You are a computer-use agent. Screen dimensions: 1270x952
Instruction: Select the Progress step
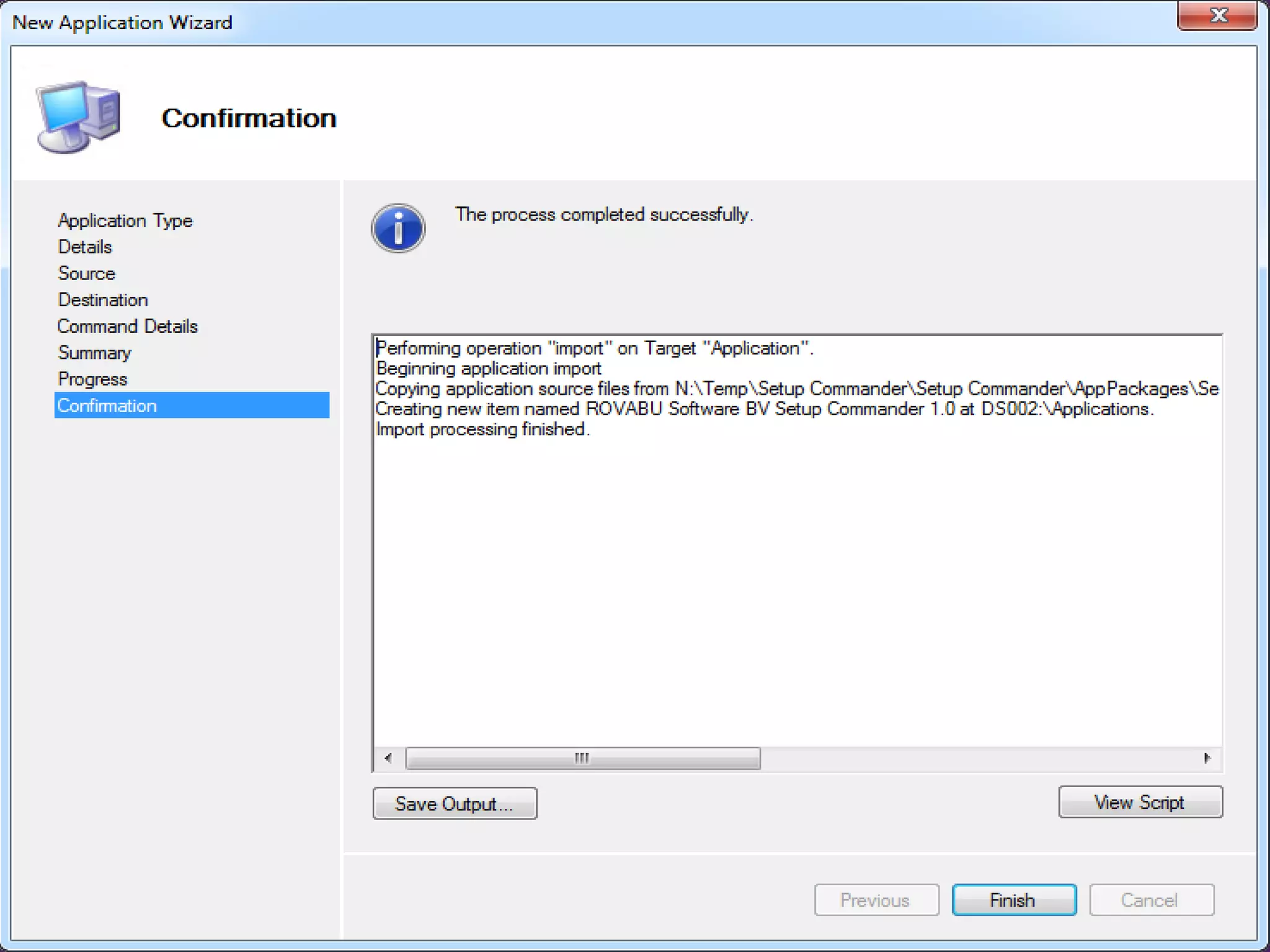coord(92,379)
